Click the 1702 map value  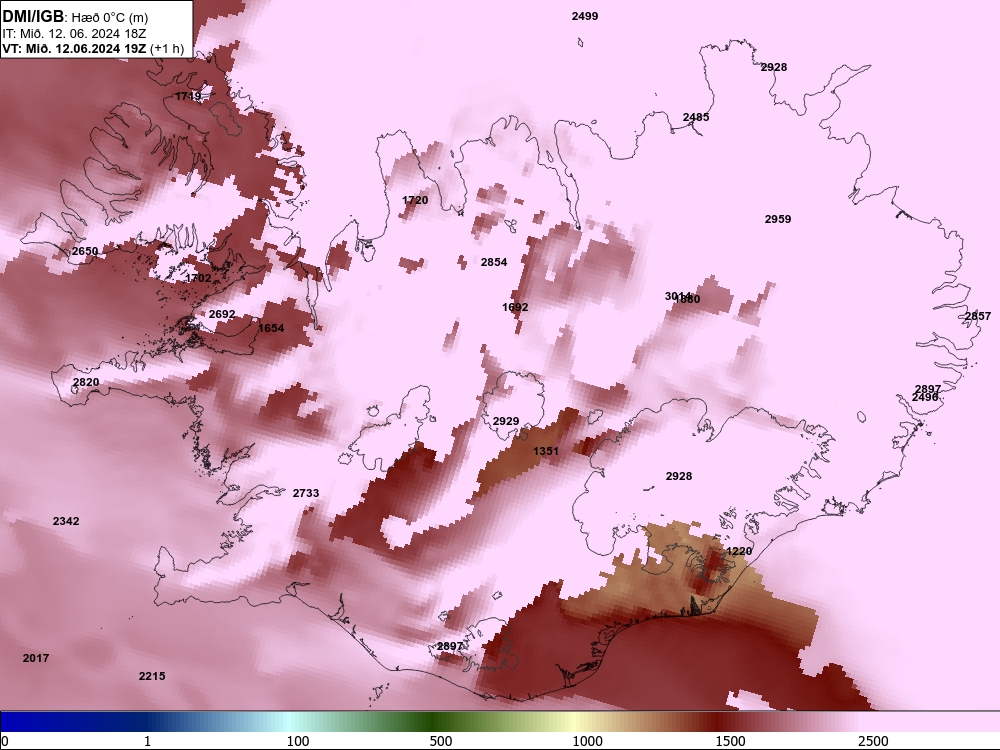[198, 278]
